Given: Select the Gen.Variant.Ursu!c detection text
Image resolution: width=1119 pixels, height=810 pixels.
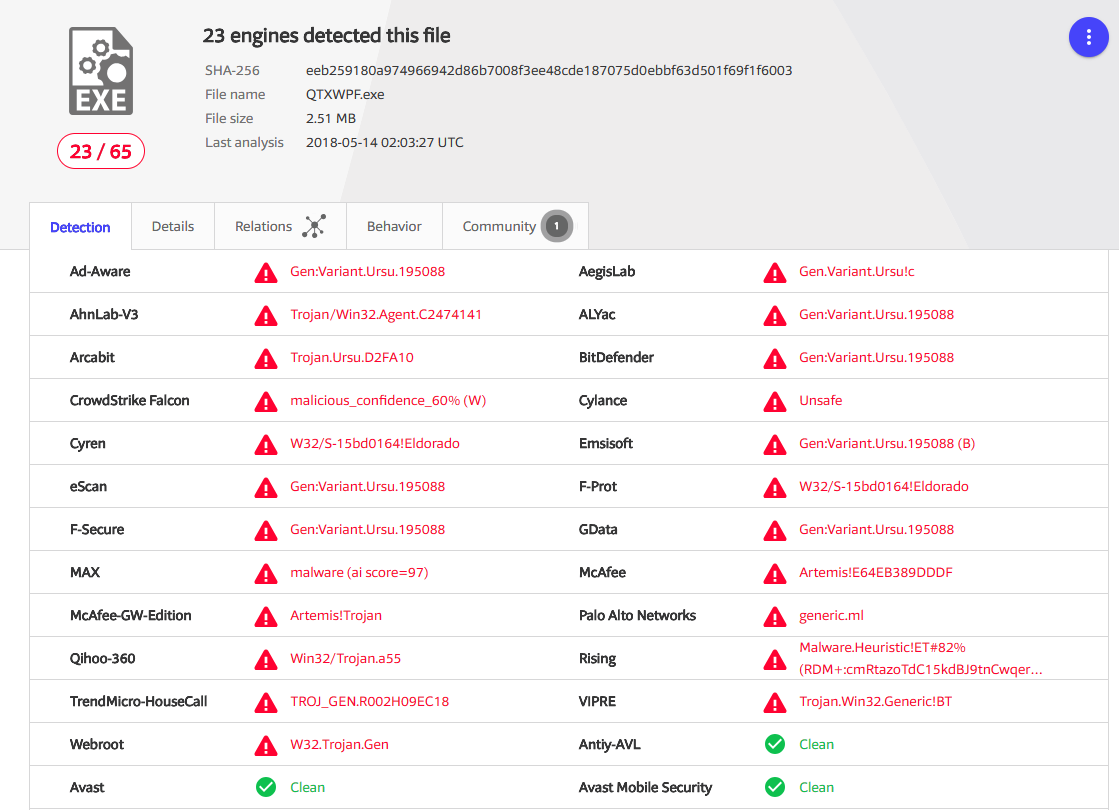Looking at the screenshot, I should pyautogui.click(x=856, y=271).
